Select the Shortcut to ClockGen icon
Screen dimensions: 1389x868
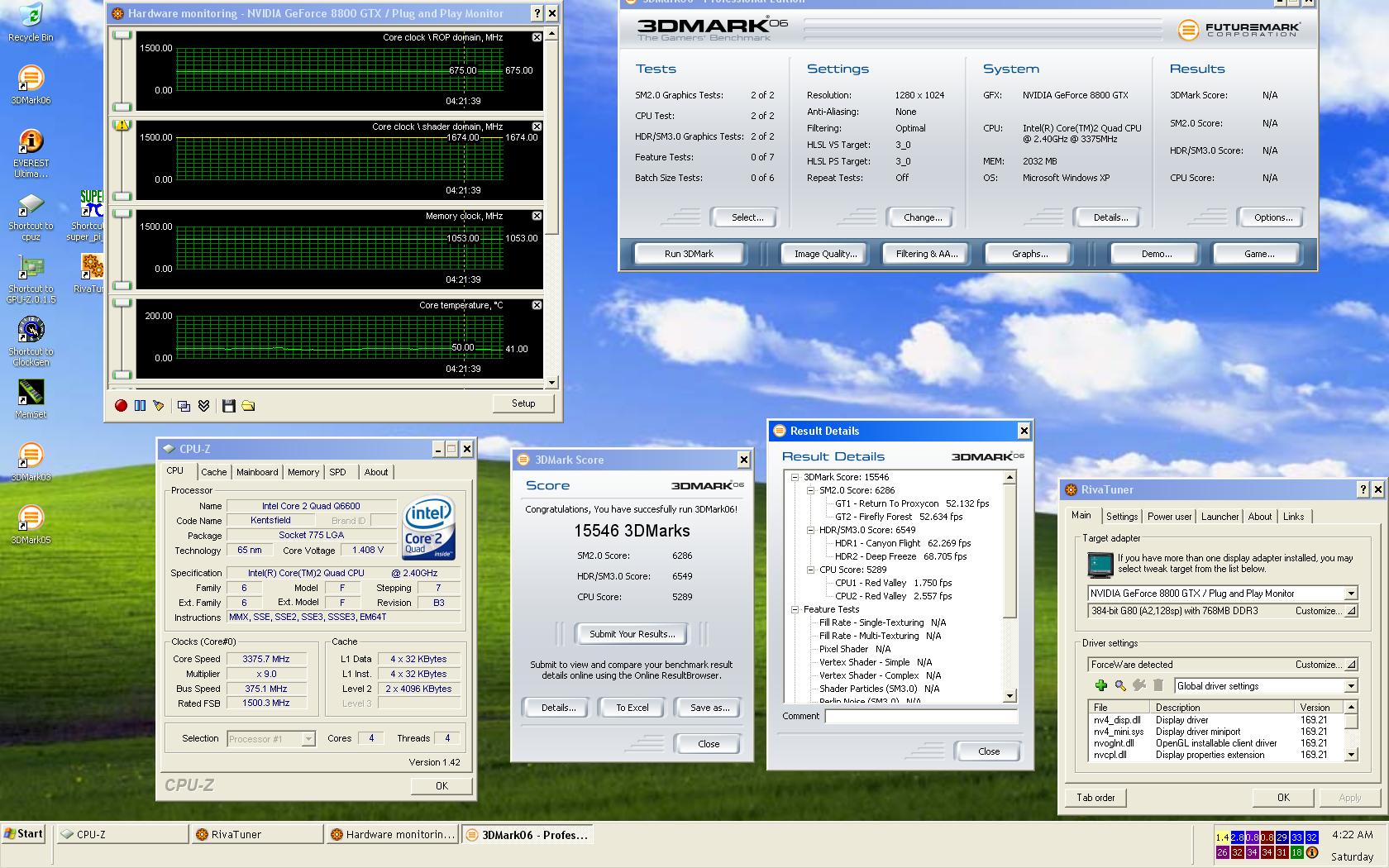point(31,342)
